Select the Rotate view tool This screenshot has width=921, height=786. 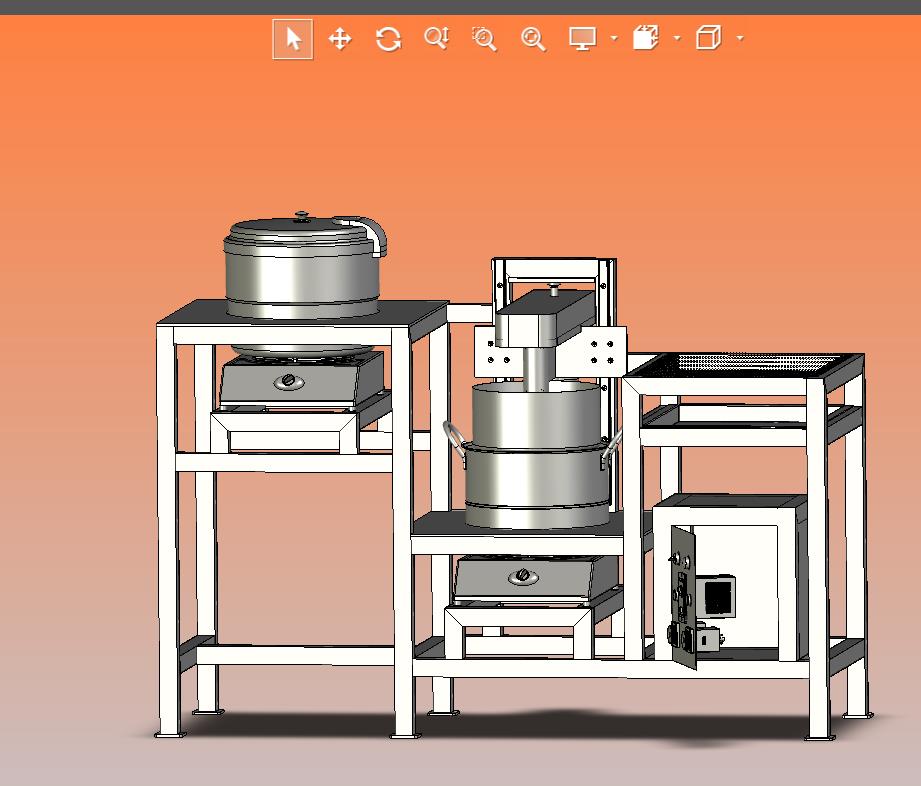[x=388, y=39]
